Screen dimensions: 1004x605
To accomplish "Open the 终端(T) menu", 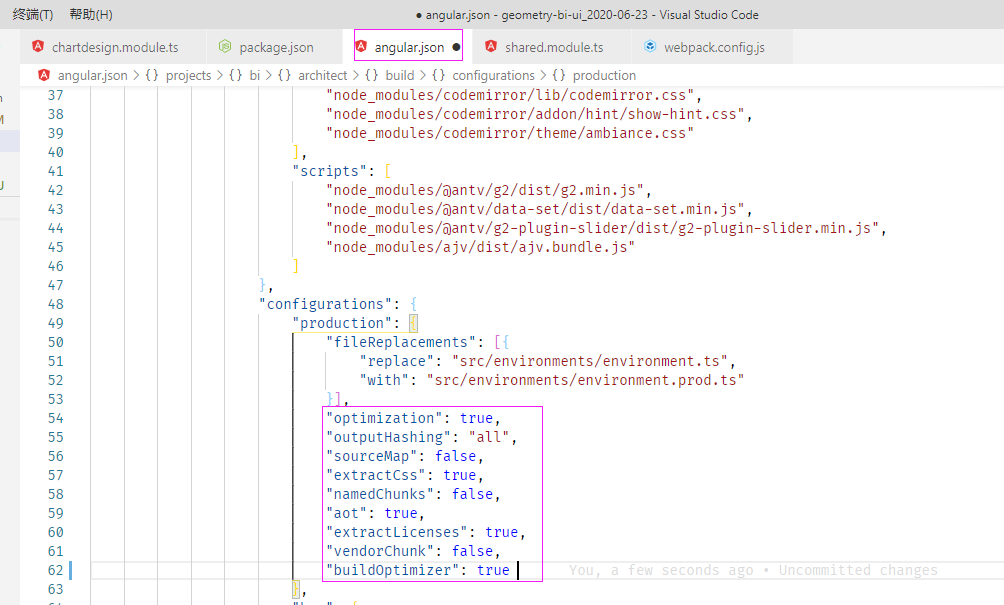I will click(33, 14).
